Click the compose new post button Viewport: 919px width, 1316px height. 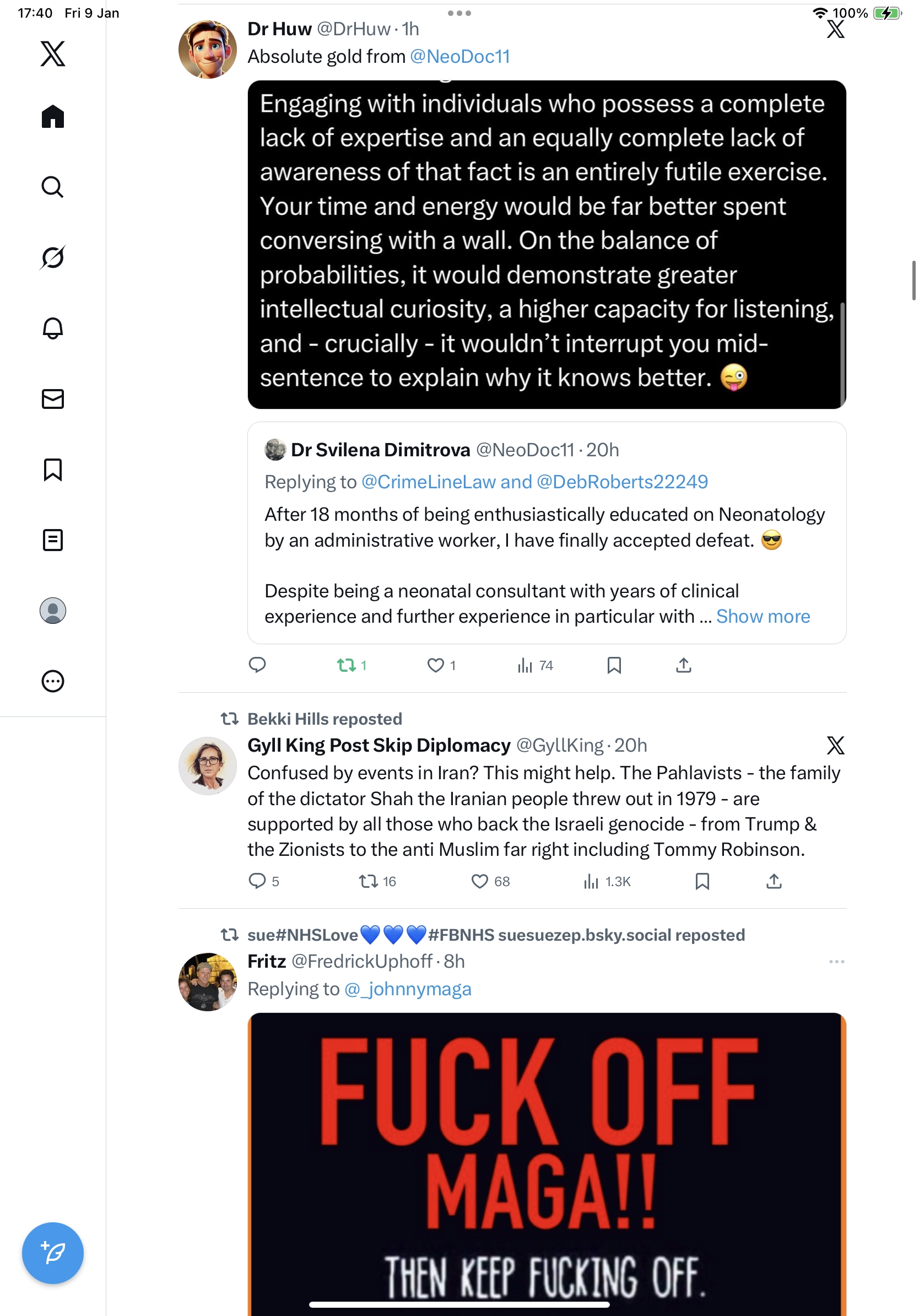point(53,1253)
